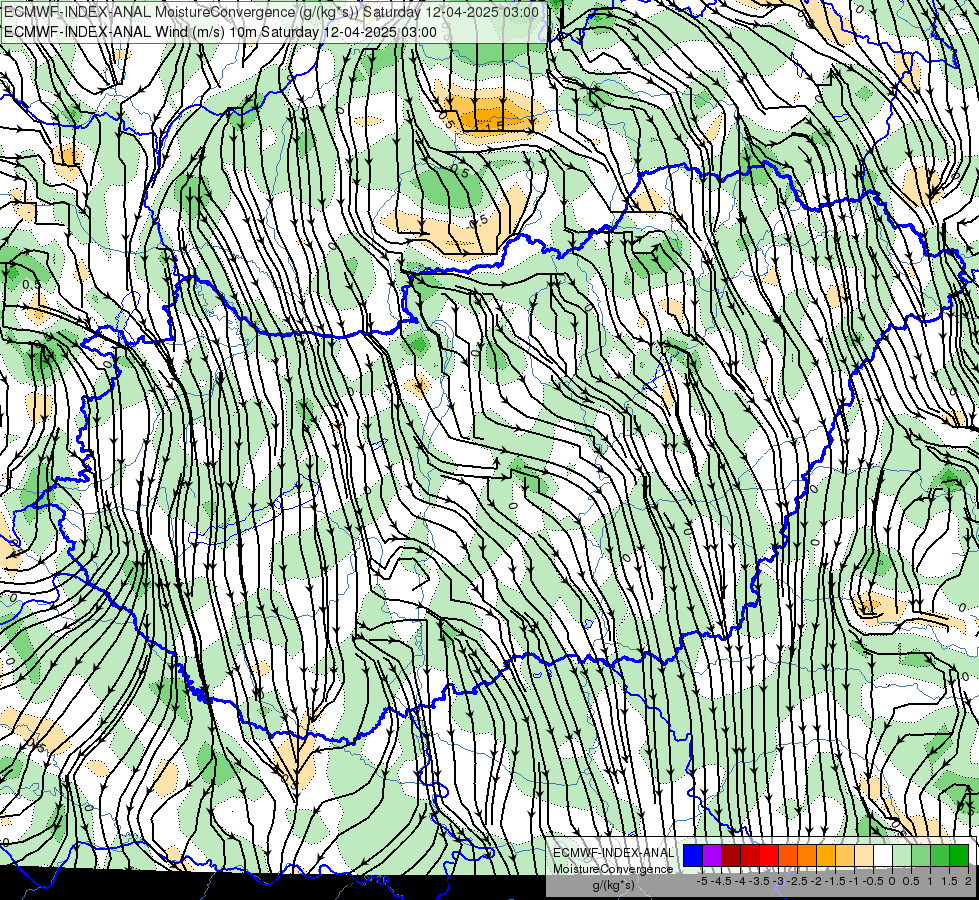979x900 pixels.
Task: Click the purple legend swatch
Action: click(x=712, y=856)
